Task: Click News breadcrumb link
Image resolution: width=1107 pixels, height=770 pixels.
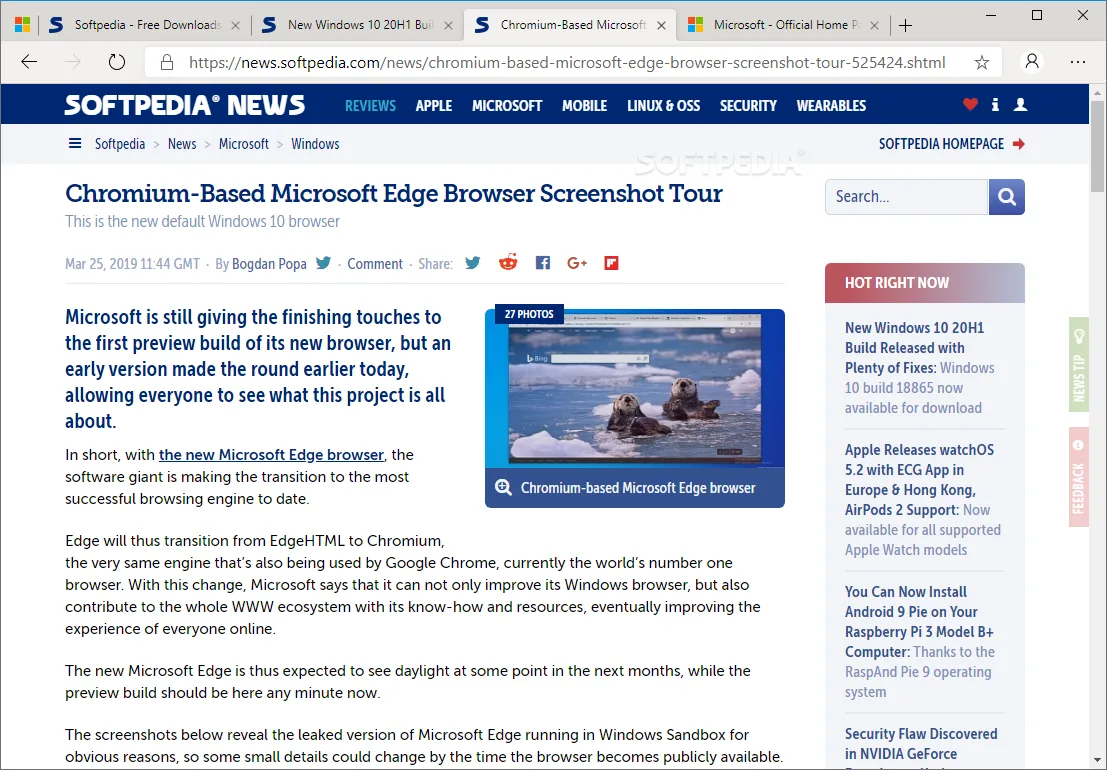Action: click(x=182, y=144)
